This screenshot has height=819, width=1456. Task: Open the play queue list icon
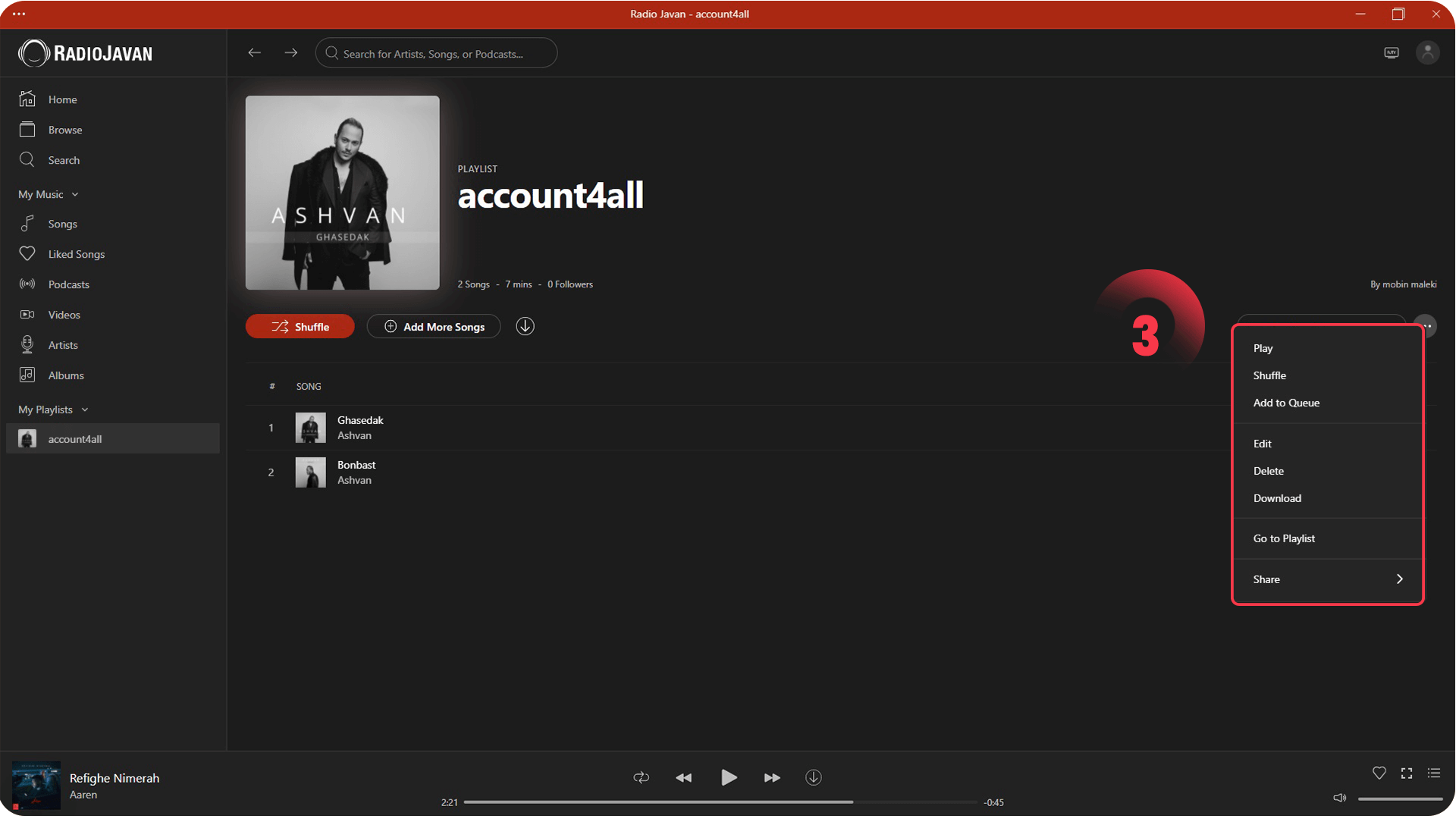tap(1433, 773)
